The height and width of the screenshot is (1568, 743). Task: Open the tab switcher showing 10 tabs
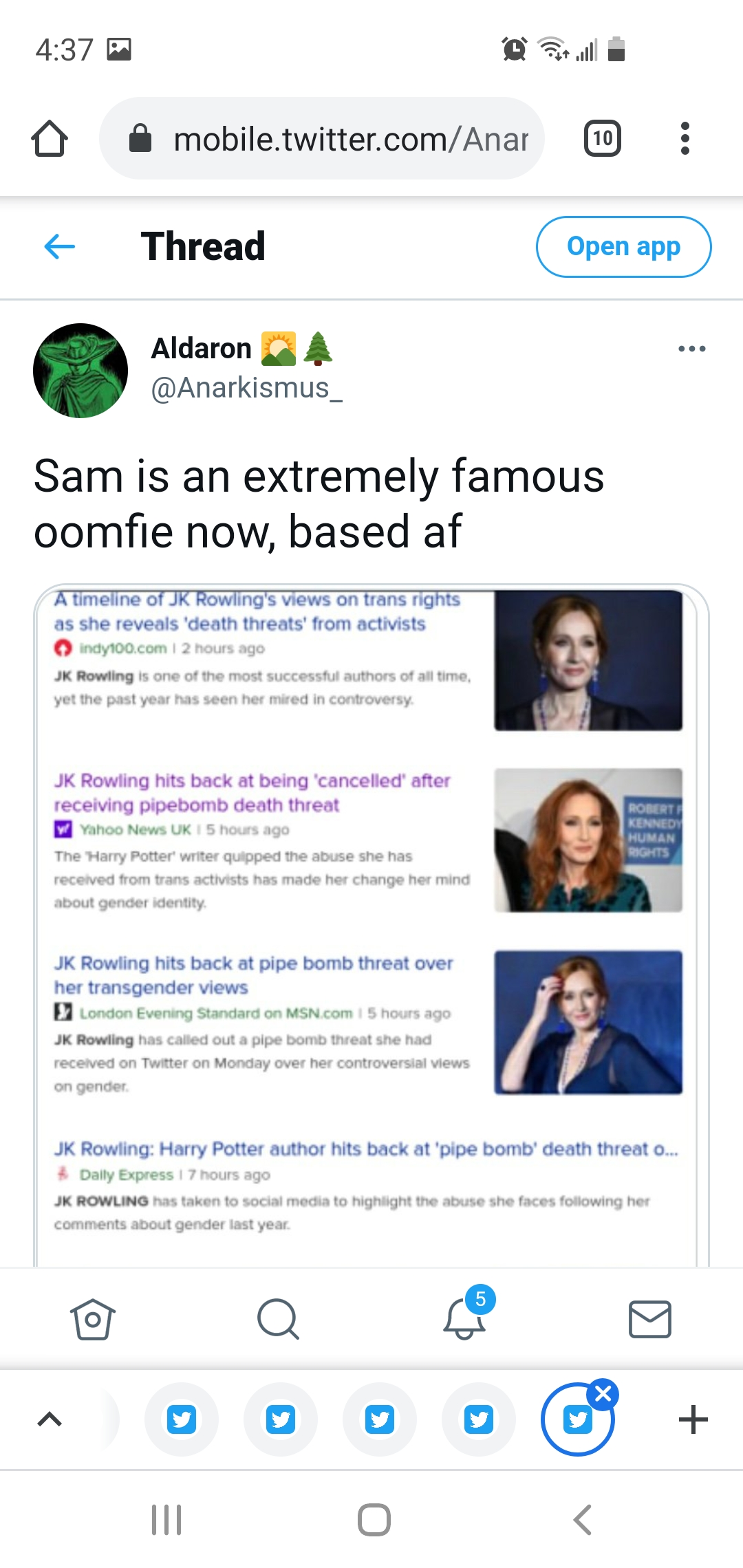click(x=603, y=138)
